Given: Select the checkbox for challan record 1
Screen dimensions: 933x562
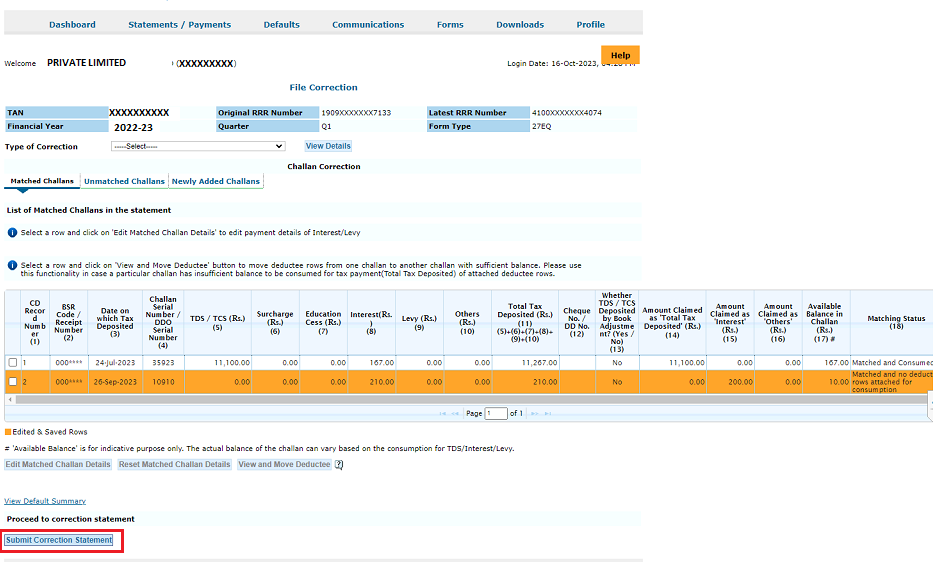Looking at the screenshot, I should click(13, 362).
